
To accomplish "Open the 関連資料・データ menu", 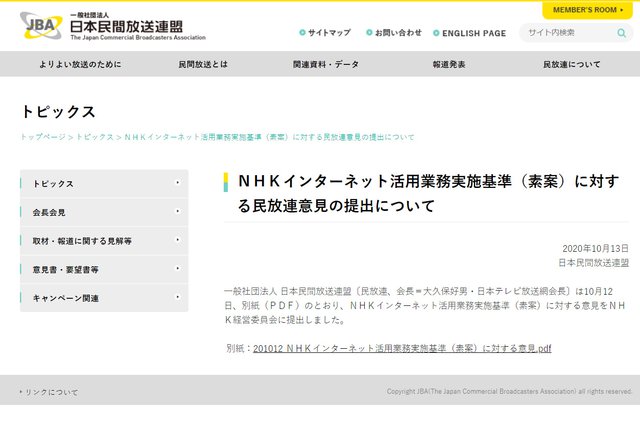I will [326, 64].
